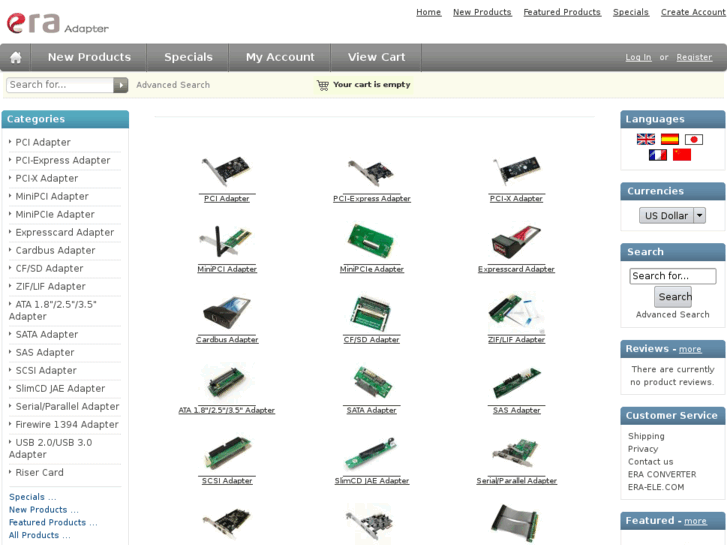Click the ZIF/LIF Adapter text link under image
Image resolution: width=727 pixels, height=545 pixels.
pos(516,340)
